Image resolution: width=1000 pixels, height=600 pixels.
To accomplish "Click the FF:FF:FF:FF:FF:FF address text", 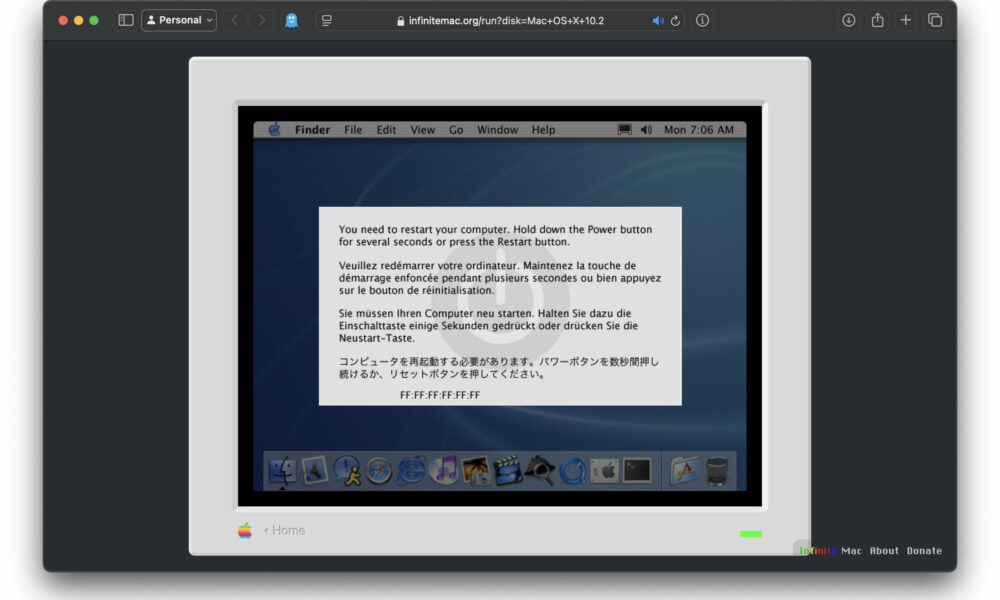I will tap(440, 395).
